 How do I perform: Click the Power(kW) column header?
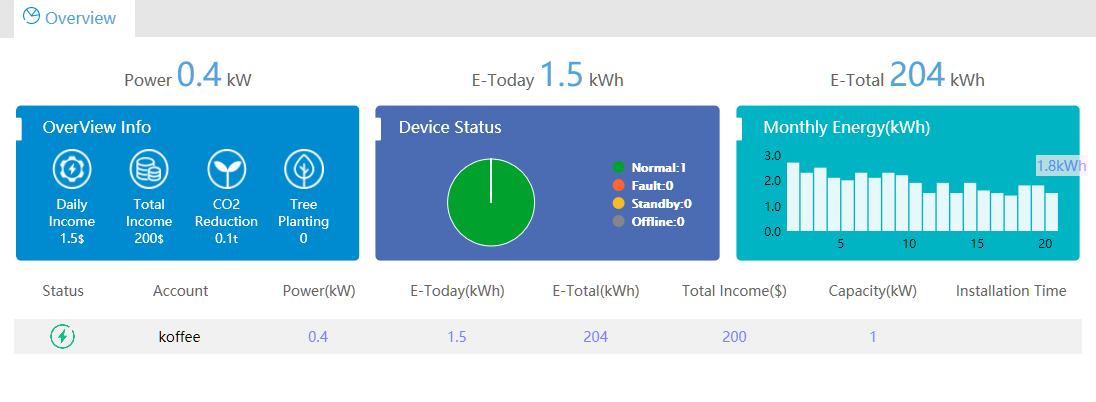[x=319, y=291]
